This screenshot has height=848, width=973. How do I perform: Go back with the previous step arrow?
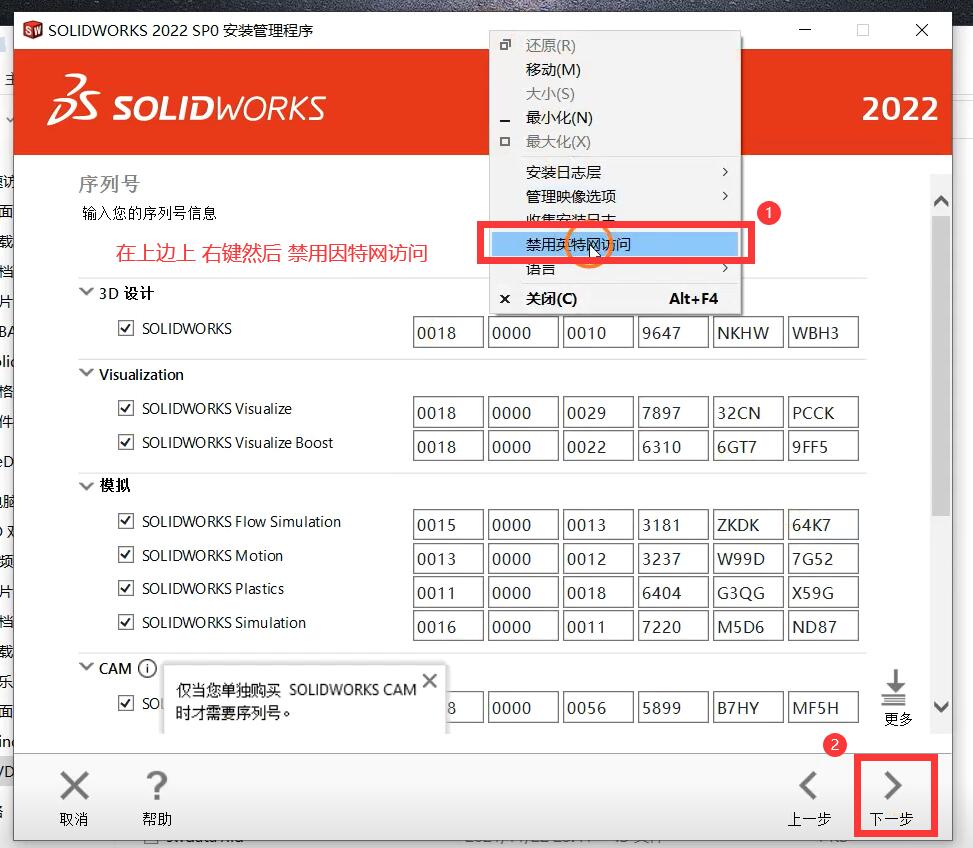pyautogui.click(x=808, y=785)
